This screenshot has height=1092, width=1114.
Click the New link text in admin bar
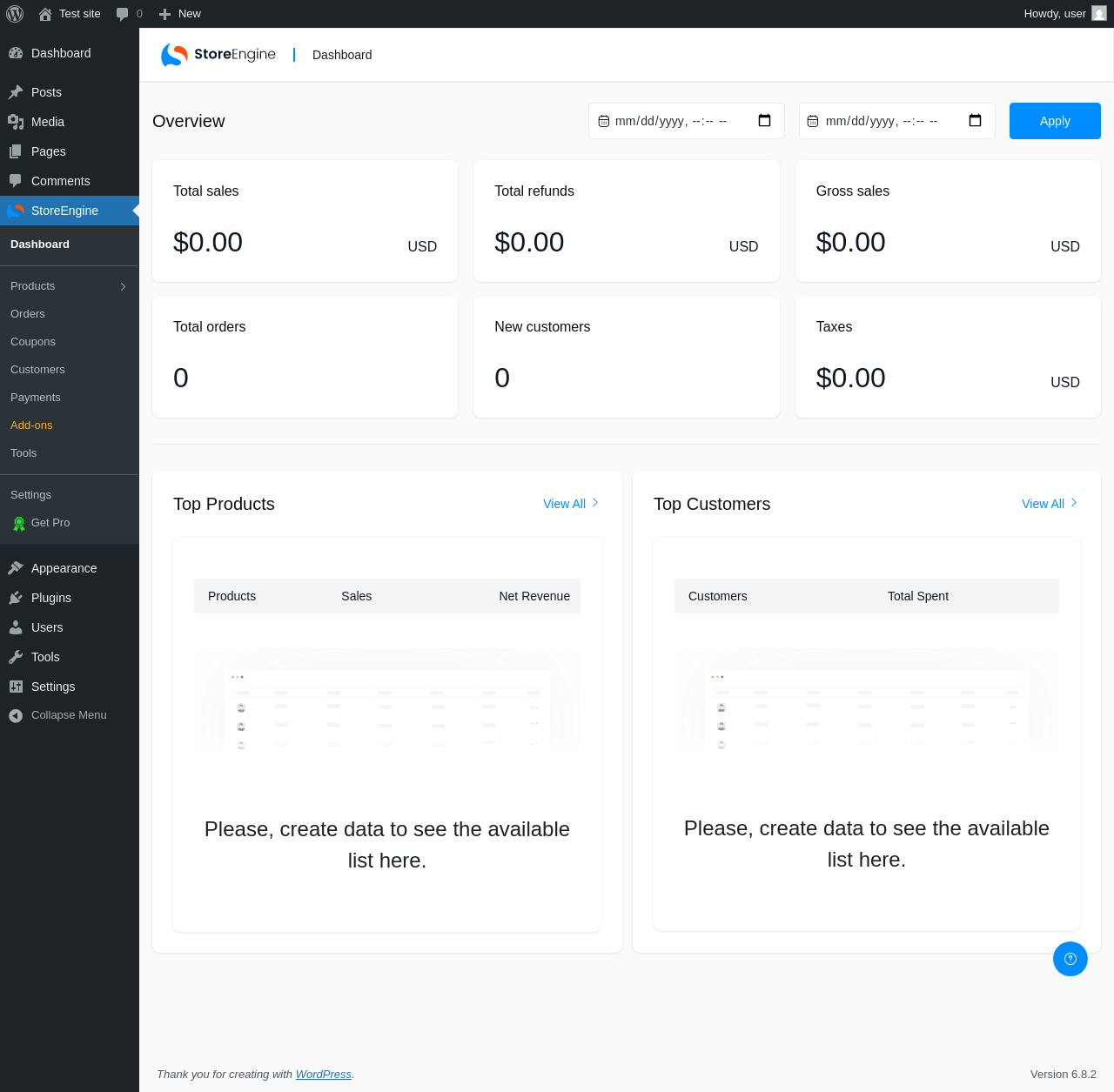(190, 14)
